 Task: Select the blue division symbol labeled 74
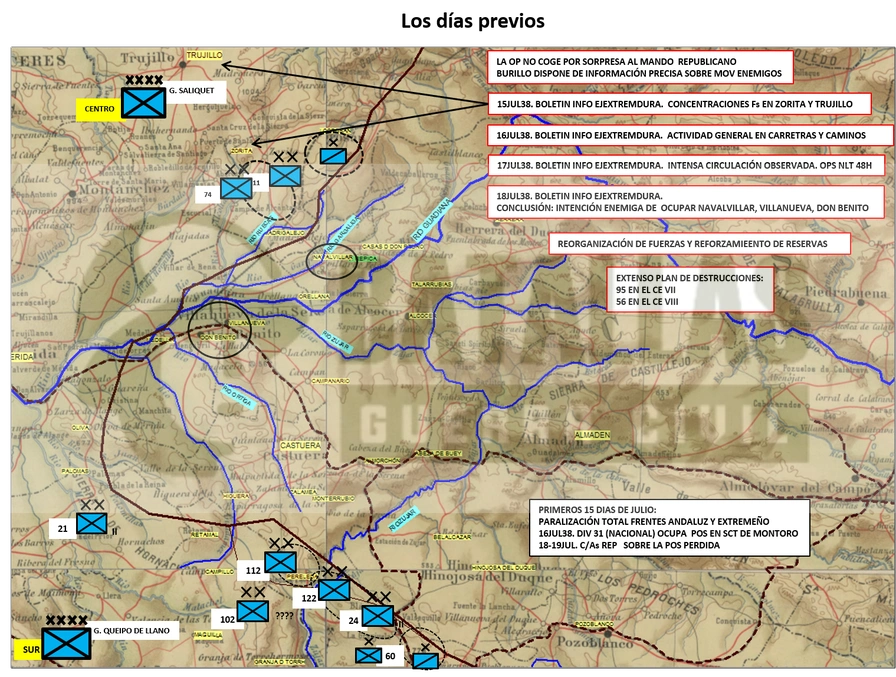[x=236, y=189]
